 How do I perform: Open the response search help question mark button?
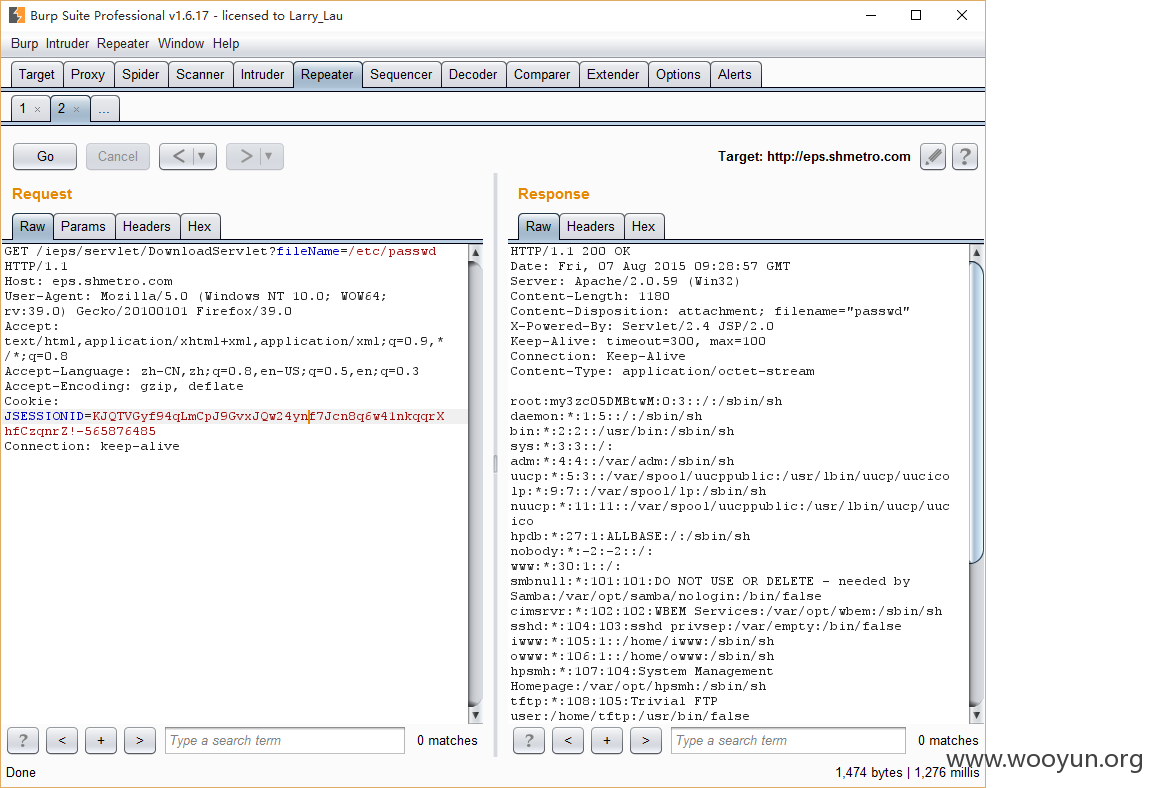click(529, 740)
